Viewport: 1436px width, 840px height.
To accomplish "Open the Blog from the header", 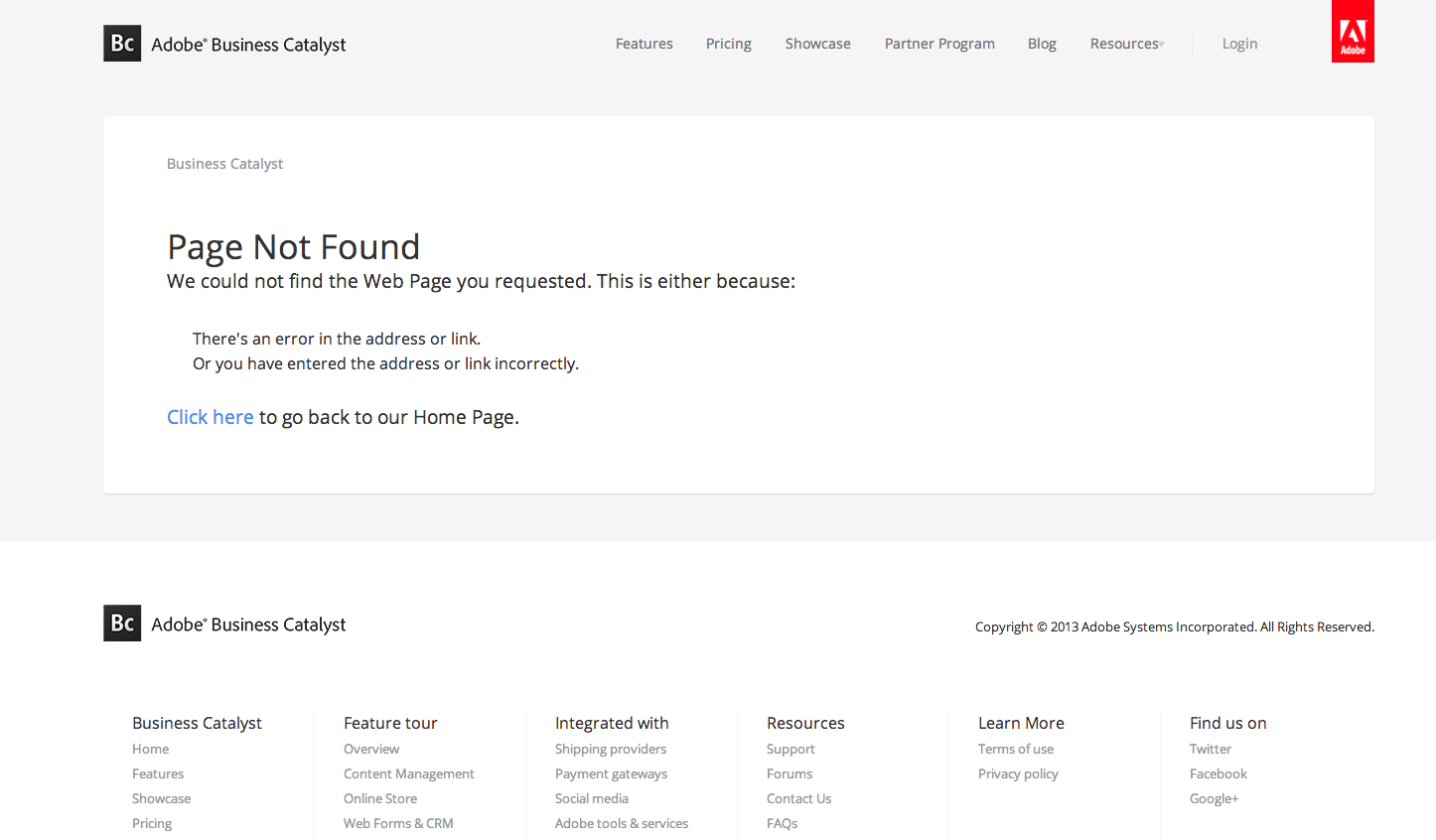I will coord(1042,44).
